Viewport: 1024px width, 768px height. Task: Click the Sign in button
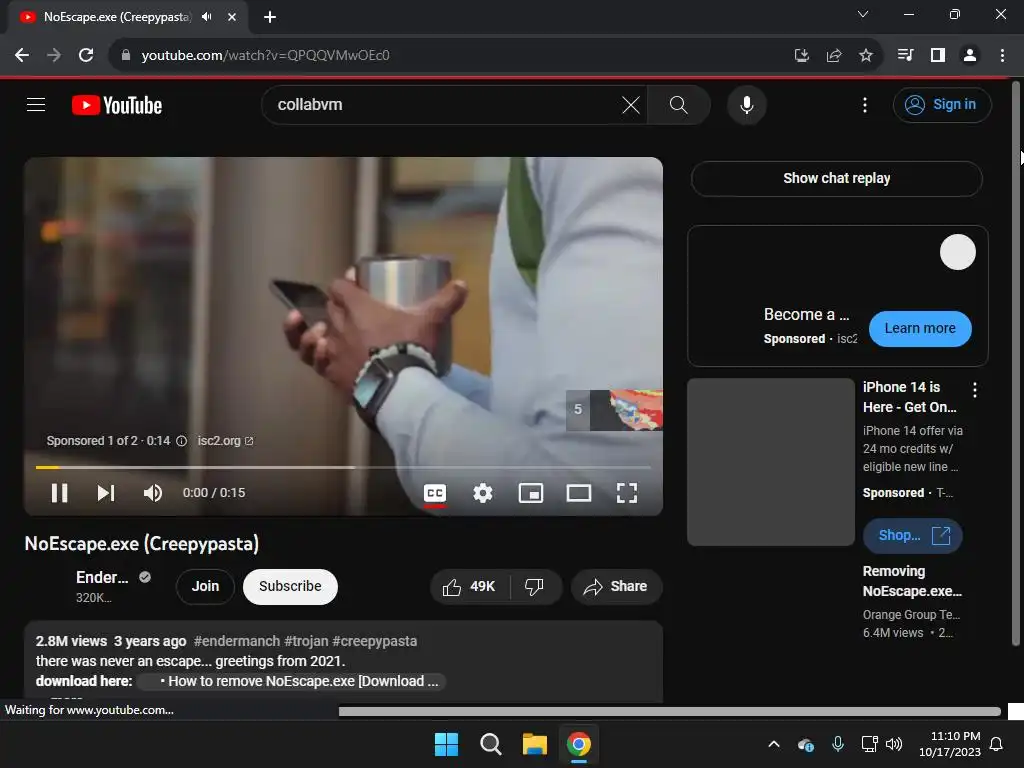click(942, 104)
